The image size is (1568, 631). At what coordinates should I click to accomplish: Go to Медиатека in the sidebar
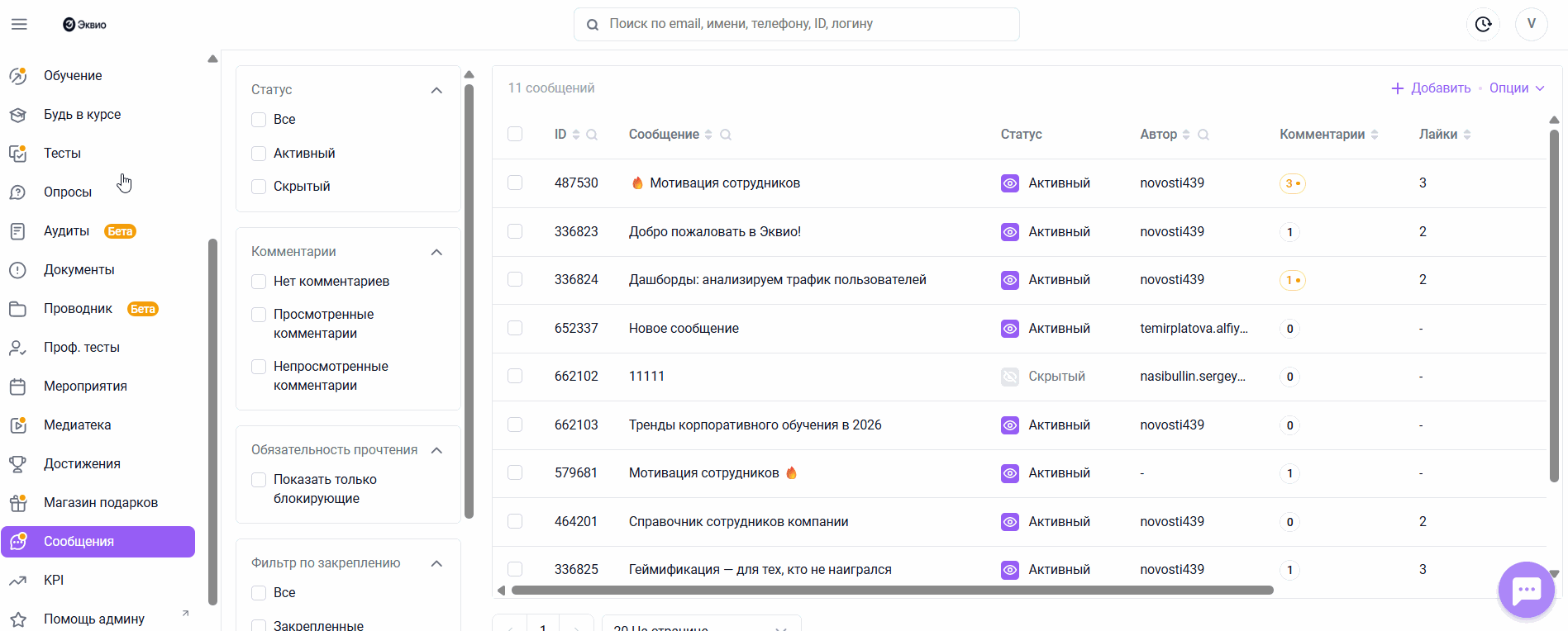(x=77, y=425)
